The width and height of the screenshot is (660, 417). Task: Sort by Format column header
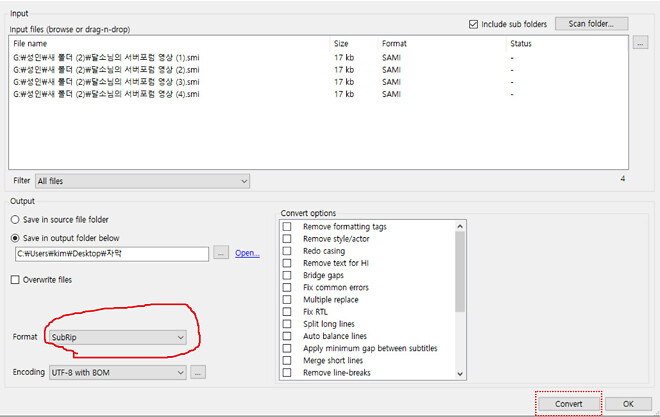[x=394, y=43]
